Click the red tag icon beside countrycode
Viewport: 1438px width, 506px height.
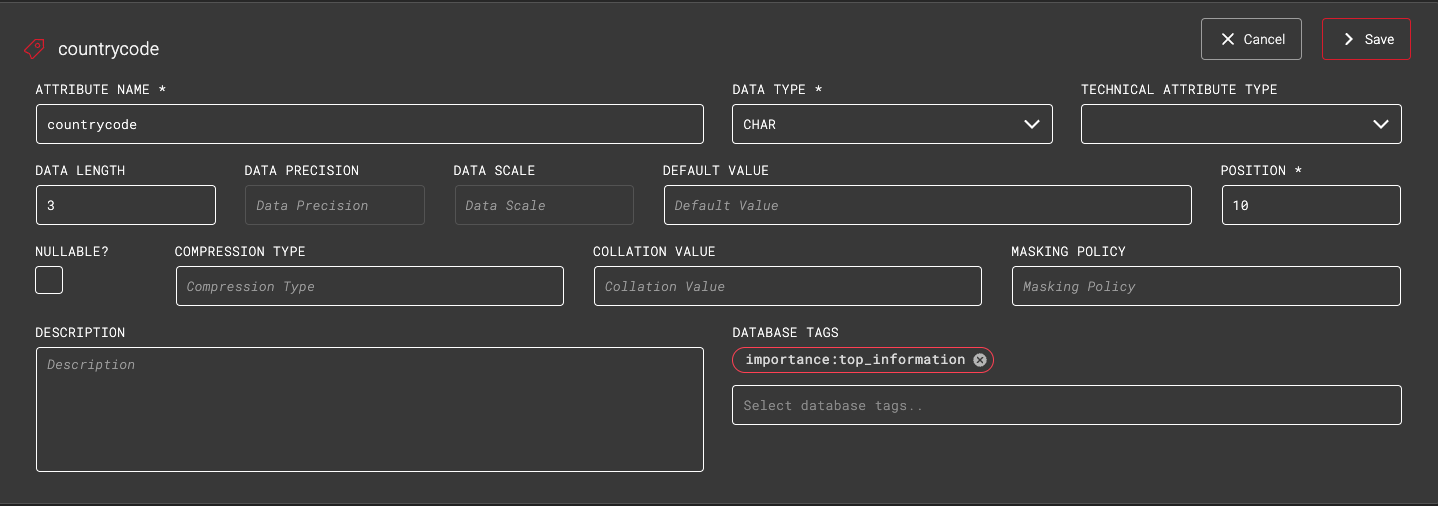(x=34, y=48)
